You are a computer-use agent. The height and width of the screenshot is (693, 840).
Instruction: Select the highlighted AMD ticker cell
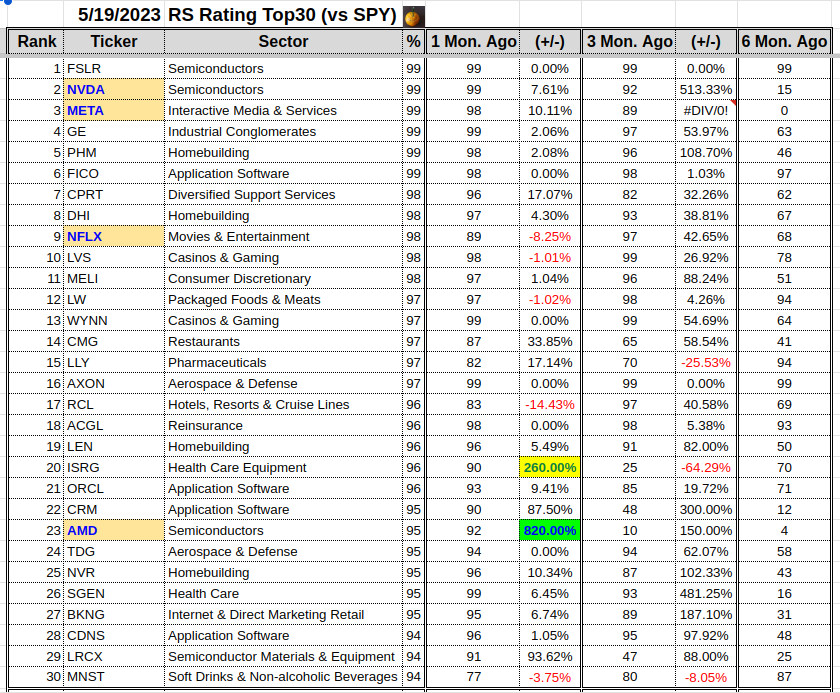point(114,530)
